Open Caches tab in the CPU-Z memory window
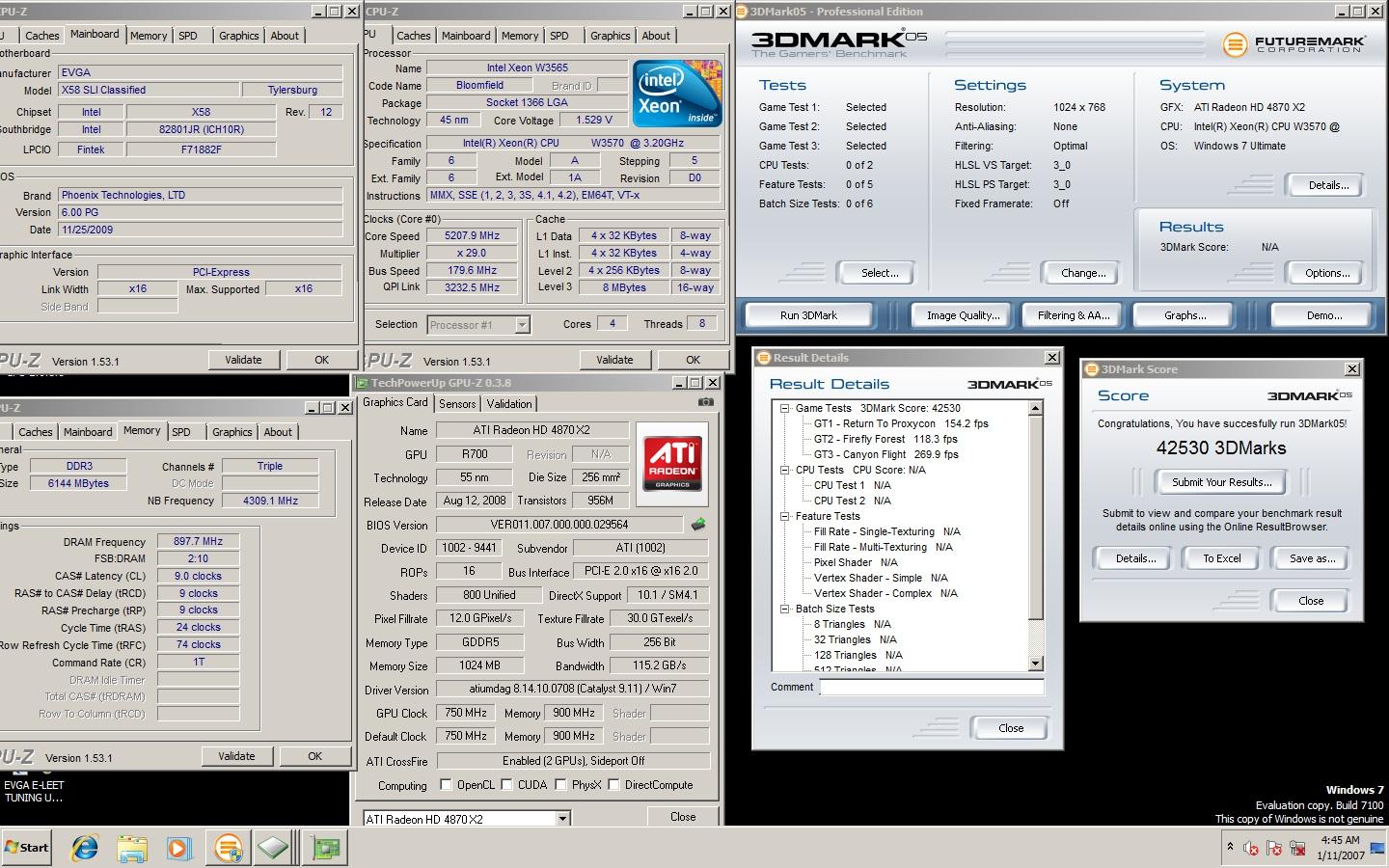 (36, 432)
